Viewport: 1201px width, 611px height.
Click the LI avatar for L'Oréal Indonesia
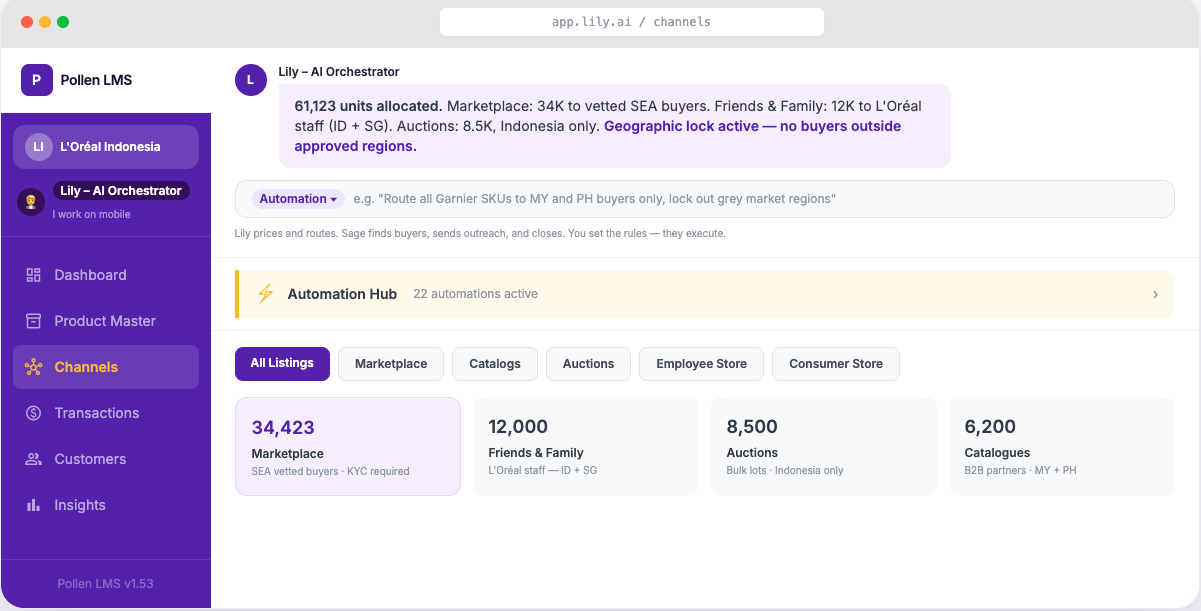tap(38, 147)
